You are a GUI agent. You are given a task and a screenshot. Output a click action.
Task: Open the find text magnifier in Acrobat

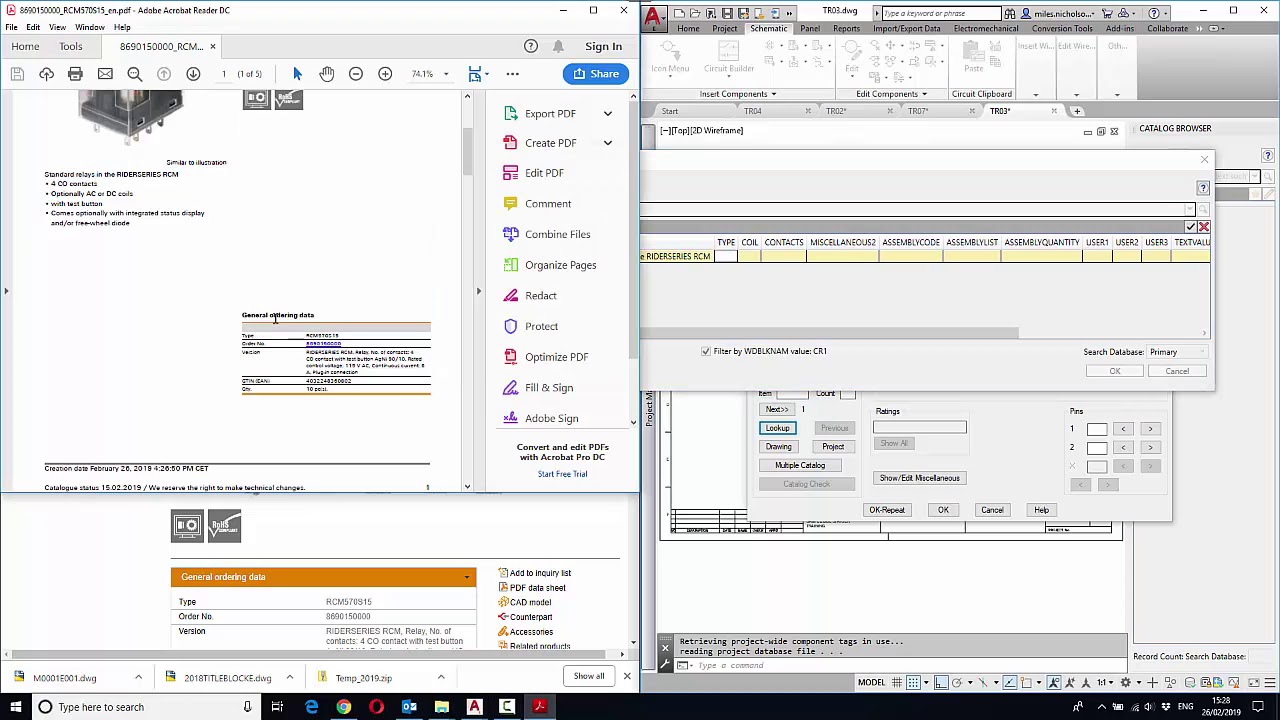134,74
